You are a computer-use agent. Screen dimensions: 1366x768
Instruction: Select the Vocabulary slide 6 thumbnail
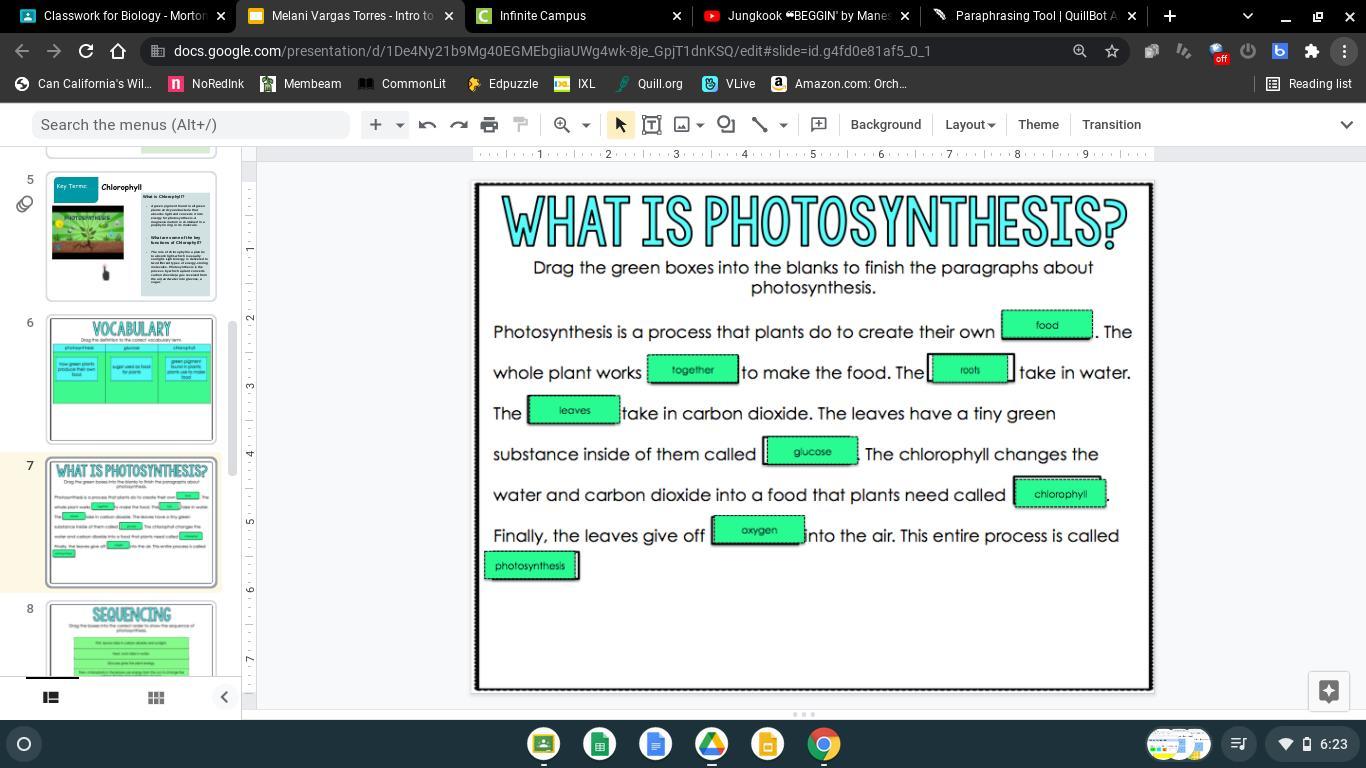tap(131, 380)
